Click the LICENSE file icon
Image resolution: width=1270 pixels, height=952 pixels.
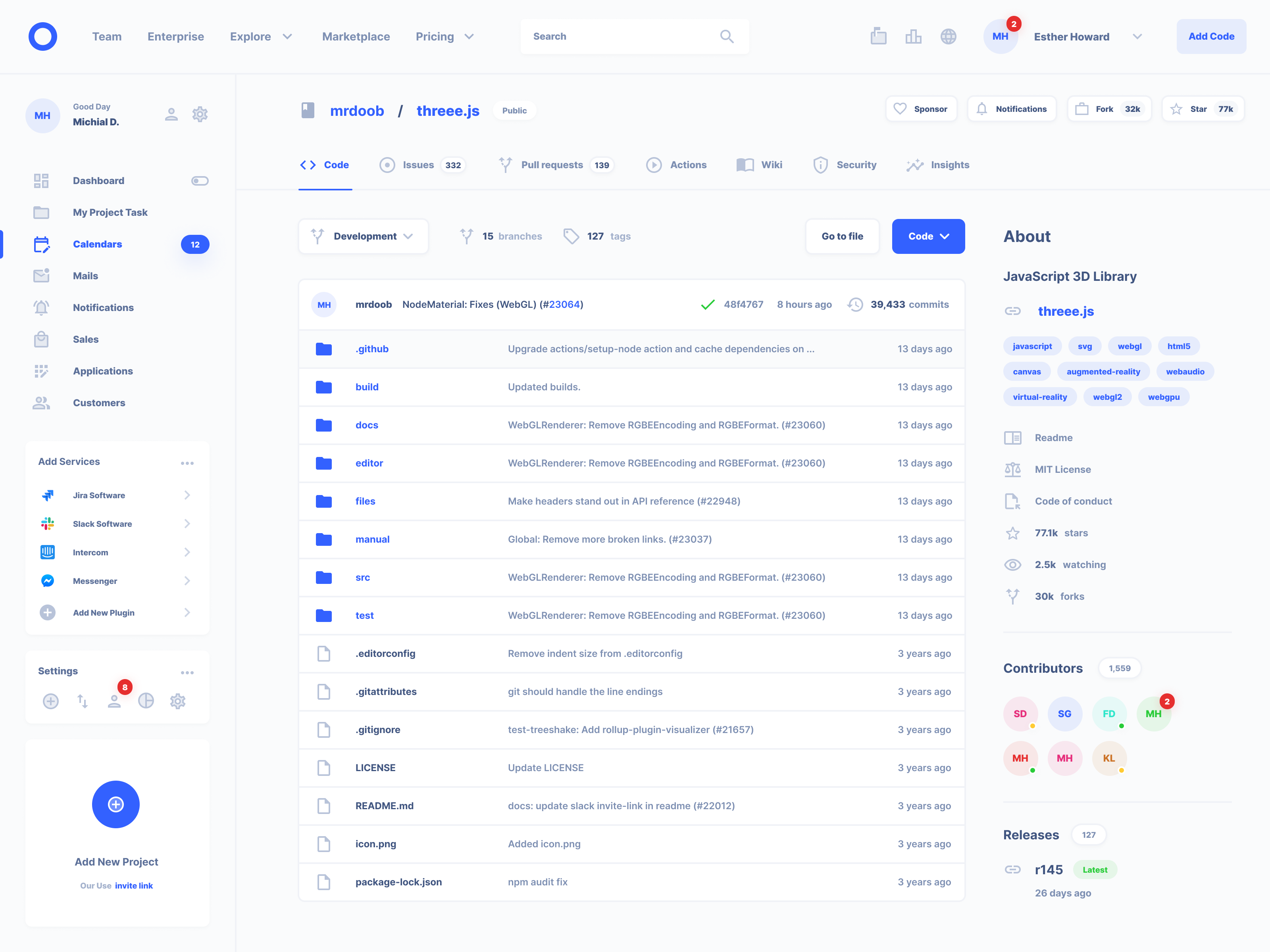(324, 768)
